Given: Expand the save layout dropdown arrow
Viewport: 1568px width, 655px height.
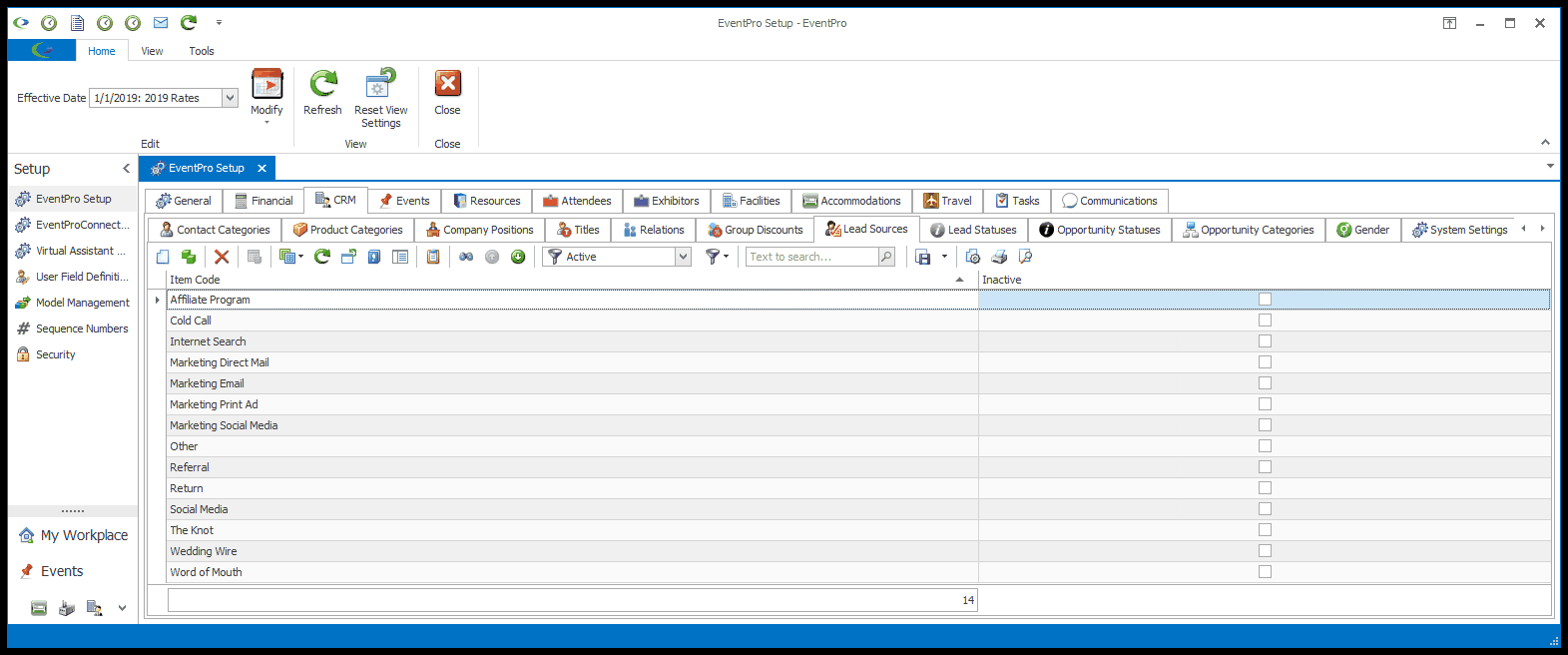Looking at the screenshot, I should pos(944,257).
